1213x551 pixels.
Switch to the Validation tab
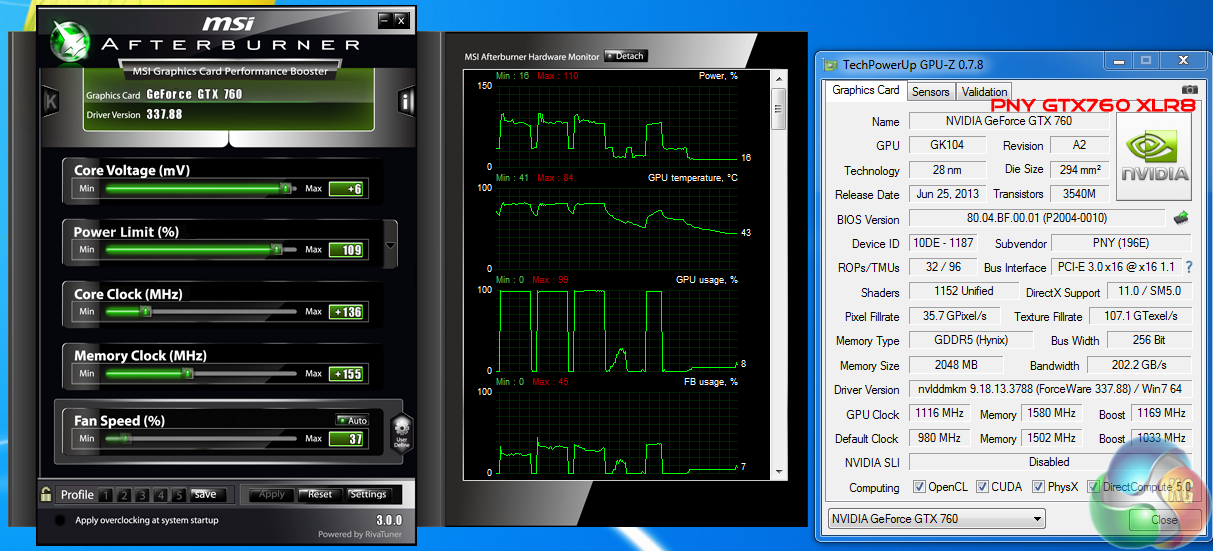[x=984, y=91]
